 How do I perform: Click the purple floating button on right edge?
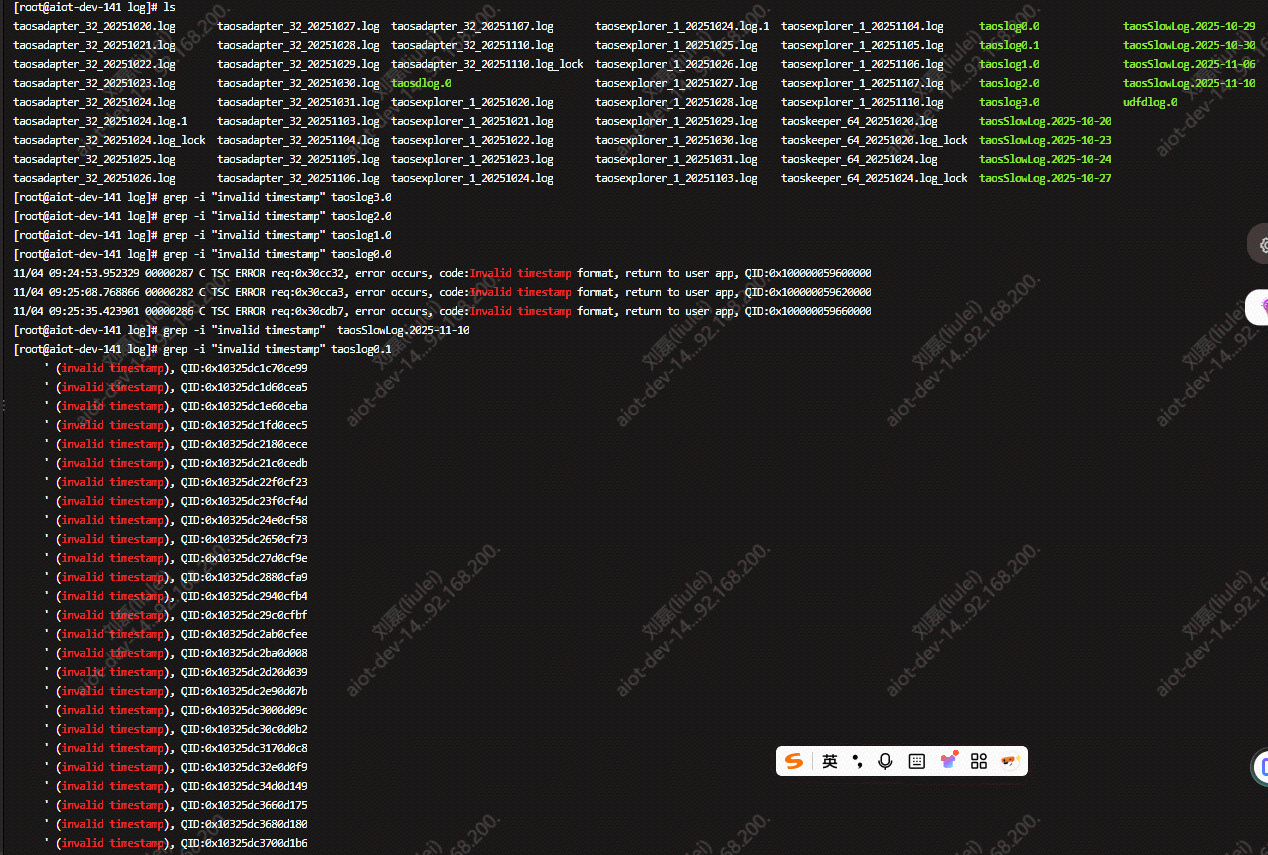(1260, 308)
